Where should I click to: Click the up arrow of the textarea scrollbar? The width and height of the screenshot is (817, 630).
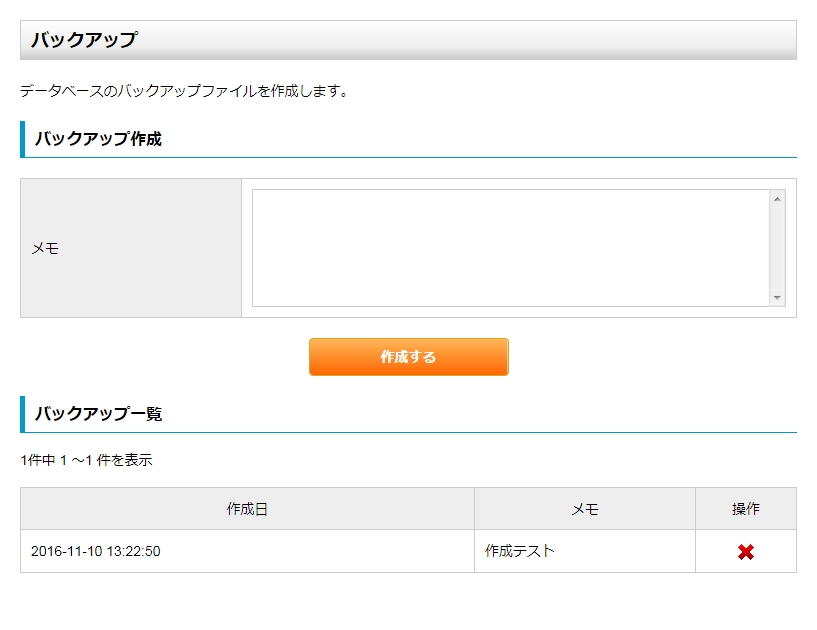coord(778,198)
